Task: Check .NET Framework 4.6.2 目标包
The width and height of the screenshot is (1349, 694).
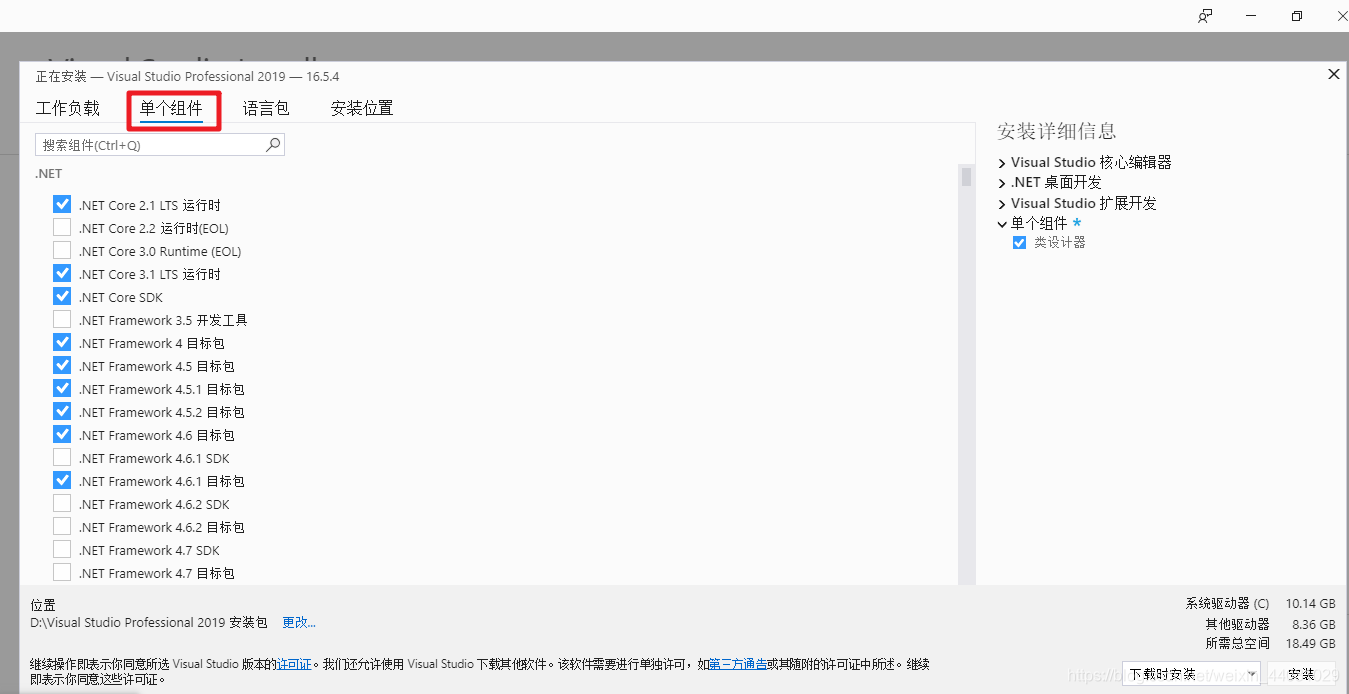Action: click(62, 527)
